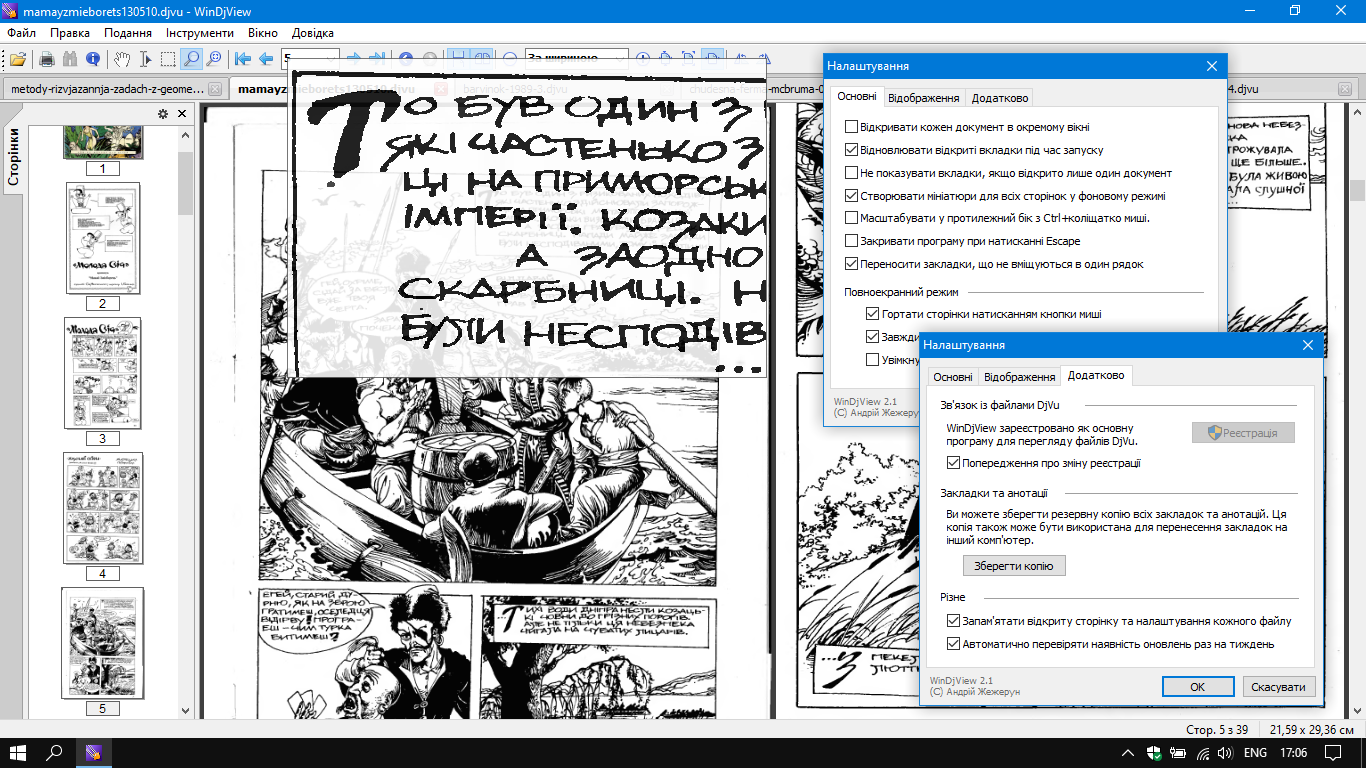Click the Find binoculars icon
Image resolution: width=1366 pixels, height=768 pixels.
(70, 59)
